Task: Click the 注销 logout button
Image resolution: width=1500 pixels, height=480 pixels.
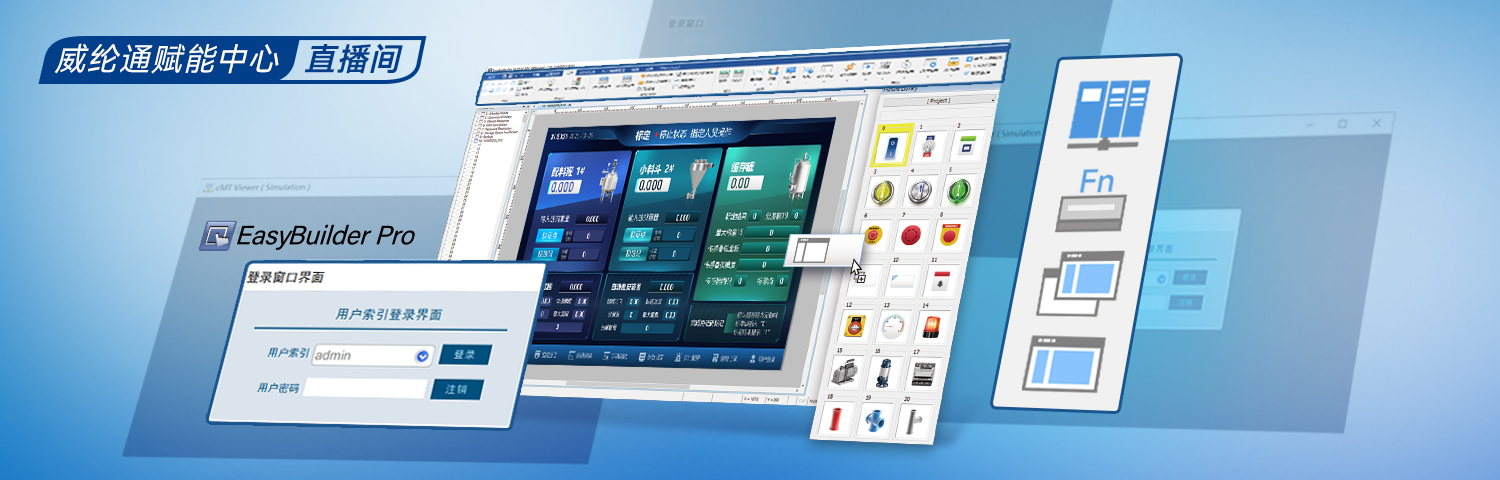Action: (x=457, y=389)
